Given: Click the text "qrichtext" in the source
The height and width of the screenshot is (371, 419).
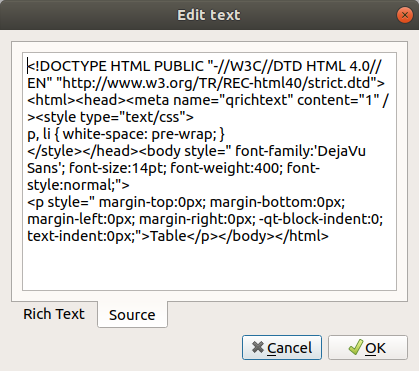Looking at the screenshot, I should pyautogui.click(x=256, y=100).
